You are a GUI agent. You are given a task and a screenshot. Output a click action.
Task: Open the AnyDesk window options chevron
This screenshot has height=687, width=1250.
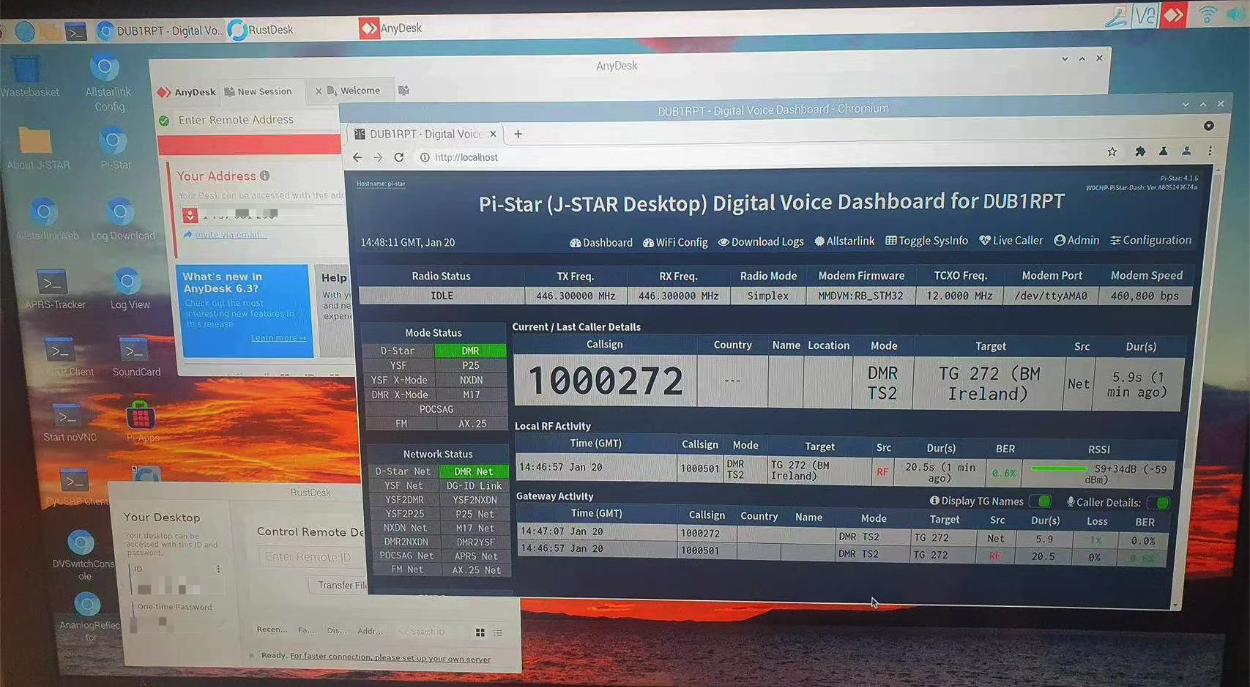(x=1064, y=59)
